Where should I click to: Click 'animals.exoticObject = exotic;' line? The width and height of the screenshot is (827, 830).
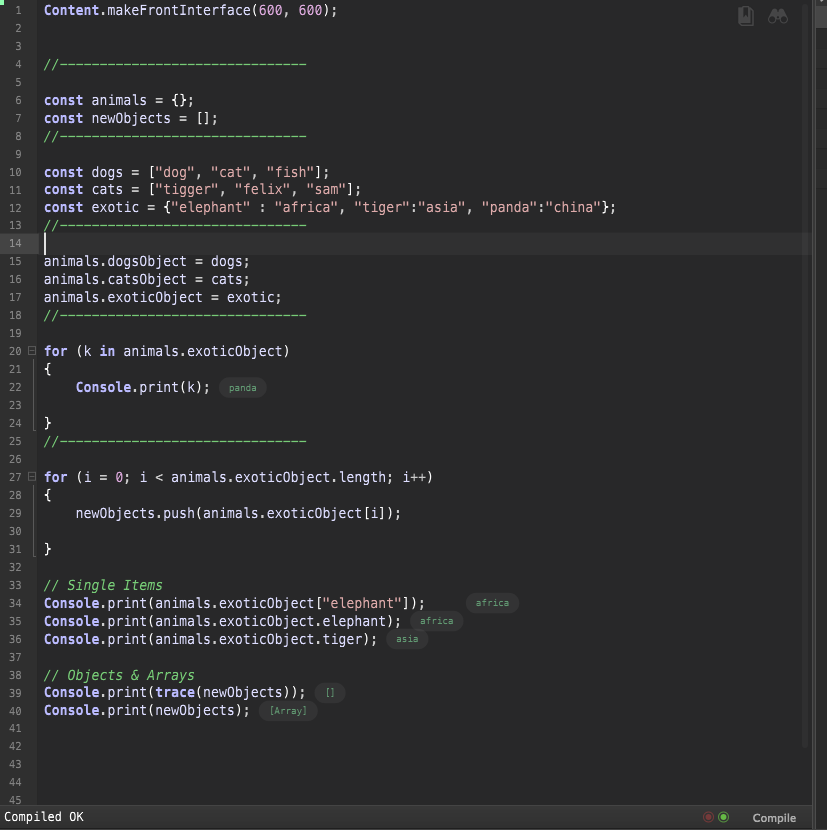click(162, 297)
